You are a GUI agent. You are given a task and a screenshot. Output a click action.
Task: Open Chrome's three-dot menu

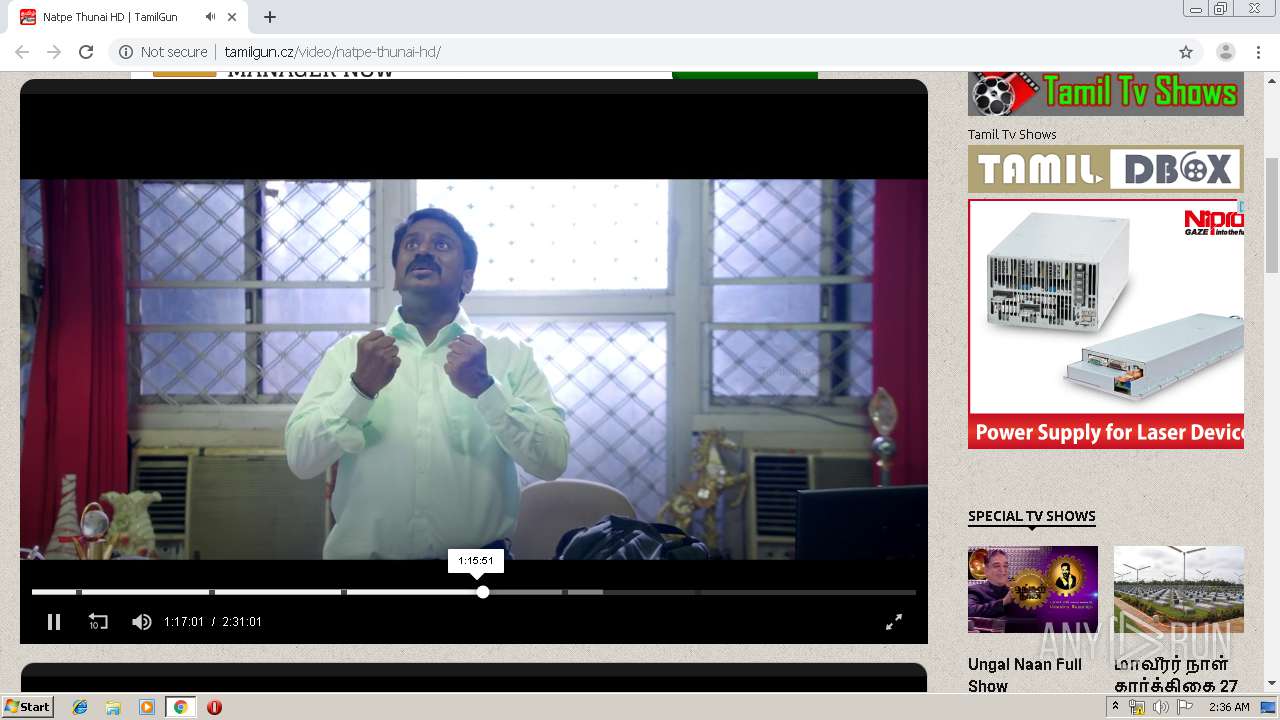pos(1258,52)
